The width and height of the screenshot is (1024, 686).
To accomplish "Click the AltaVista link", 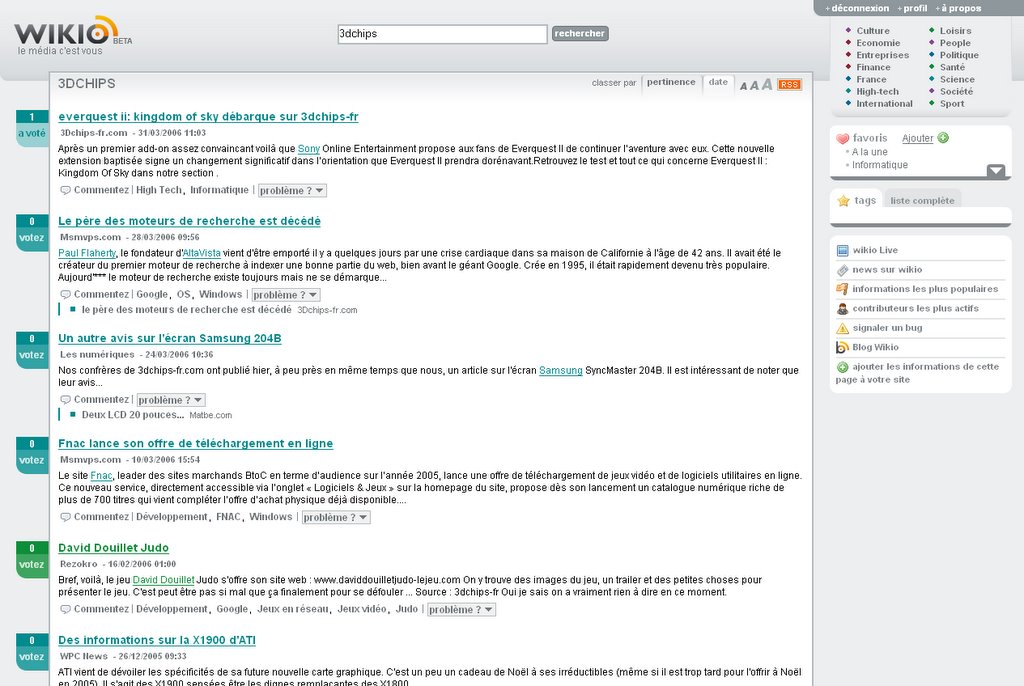I will tap(201, 253).
